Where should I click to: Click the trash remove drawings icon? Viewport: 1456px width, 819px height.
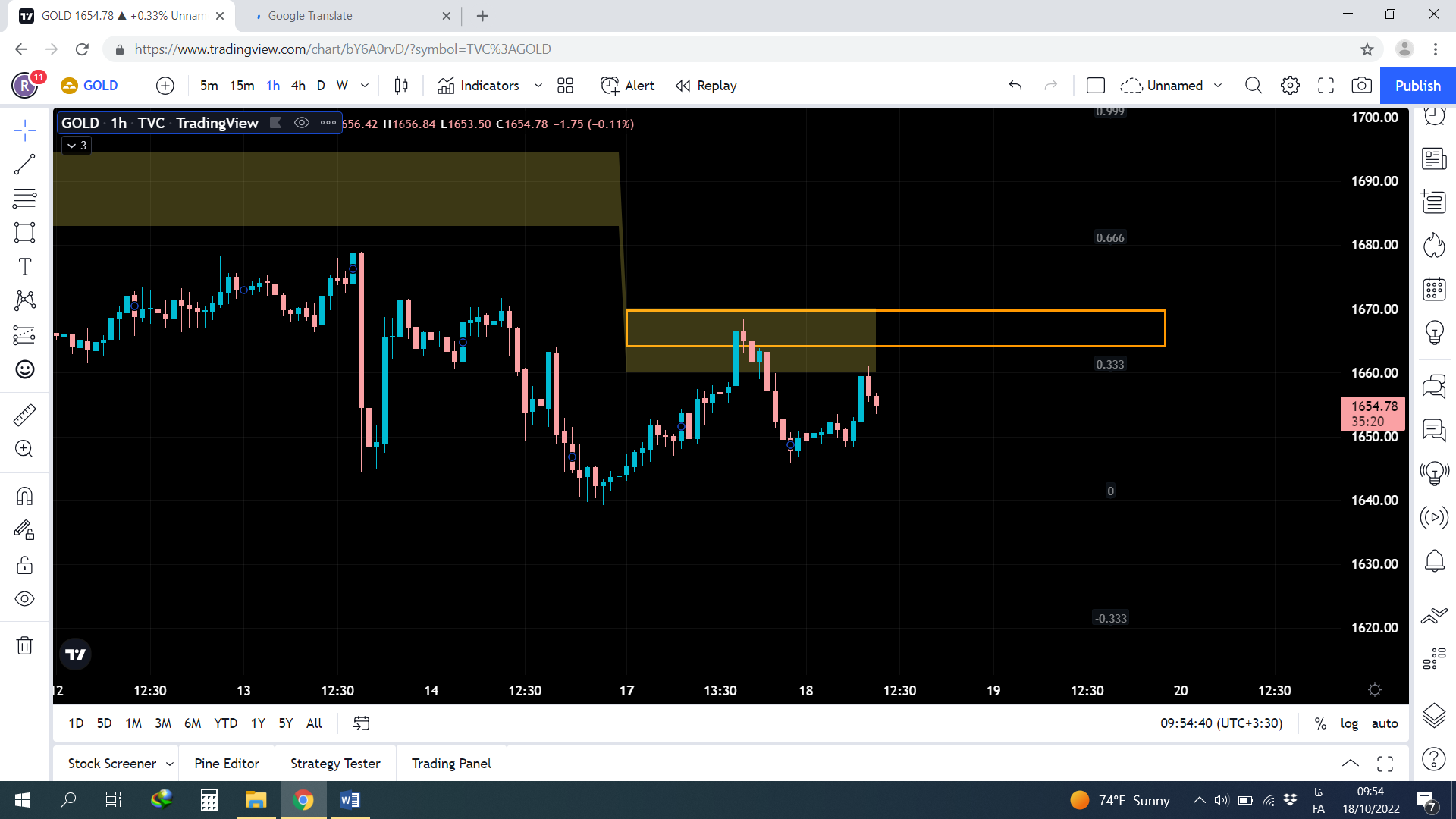(24, 645)
